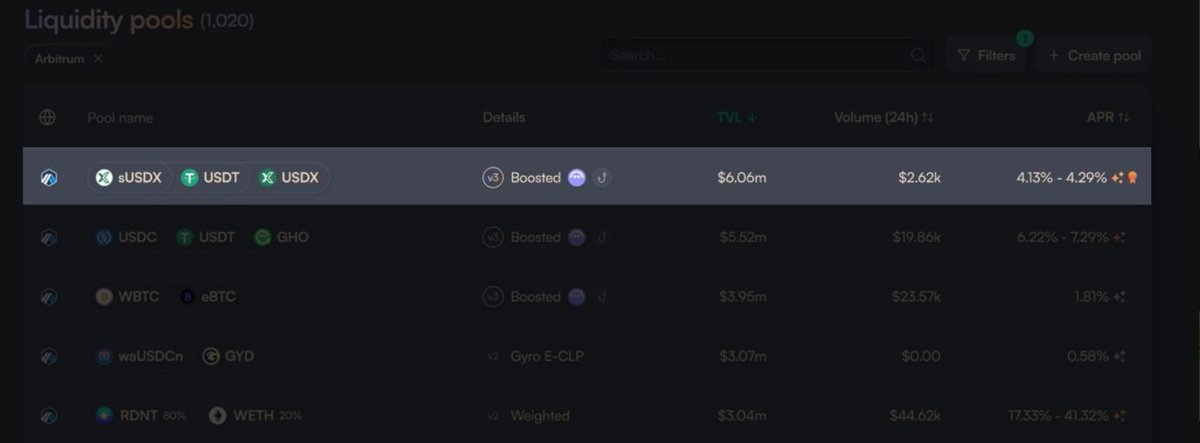The image size is (1200, 443).
Task: Click the purple Aave boost icon in first row
Action: [577, 177]
